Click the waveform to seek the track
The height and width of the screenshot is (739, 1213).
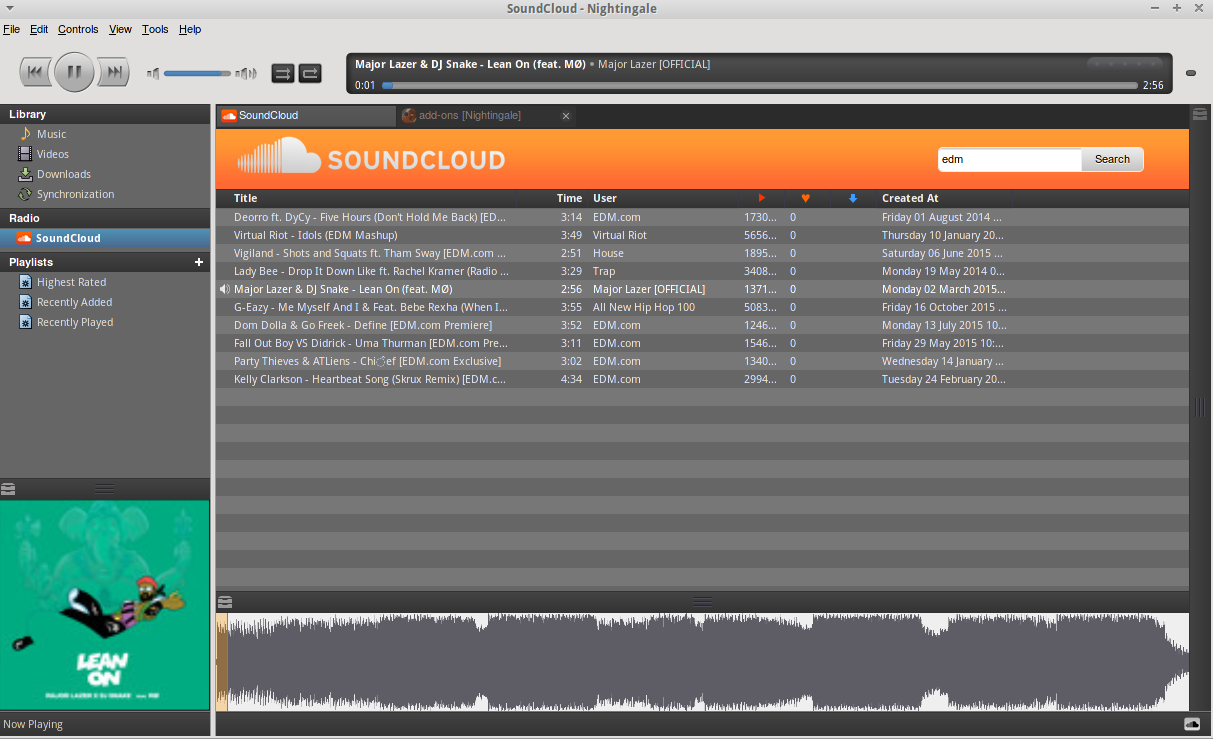coord(702,662)
